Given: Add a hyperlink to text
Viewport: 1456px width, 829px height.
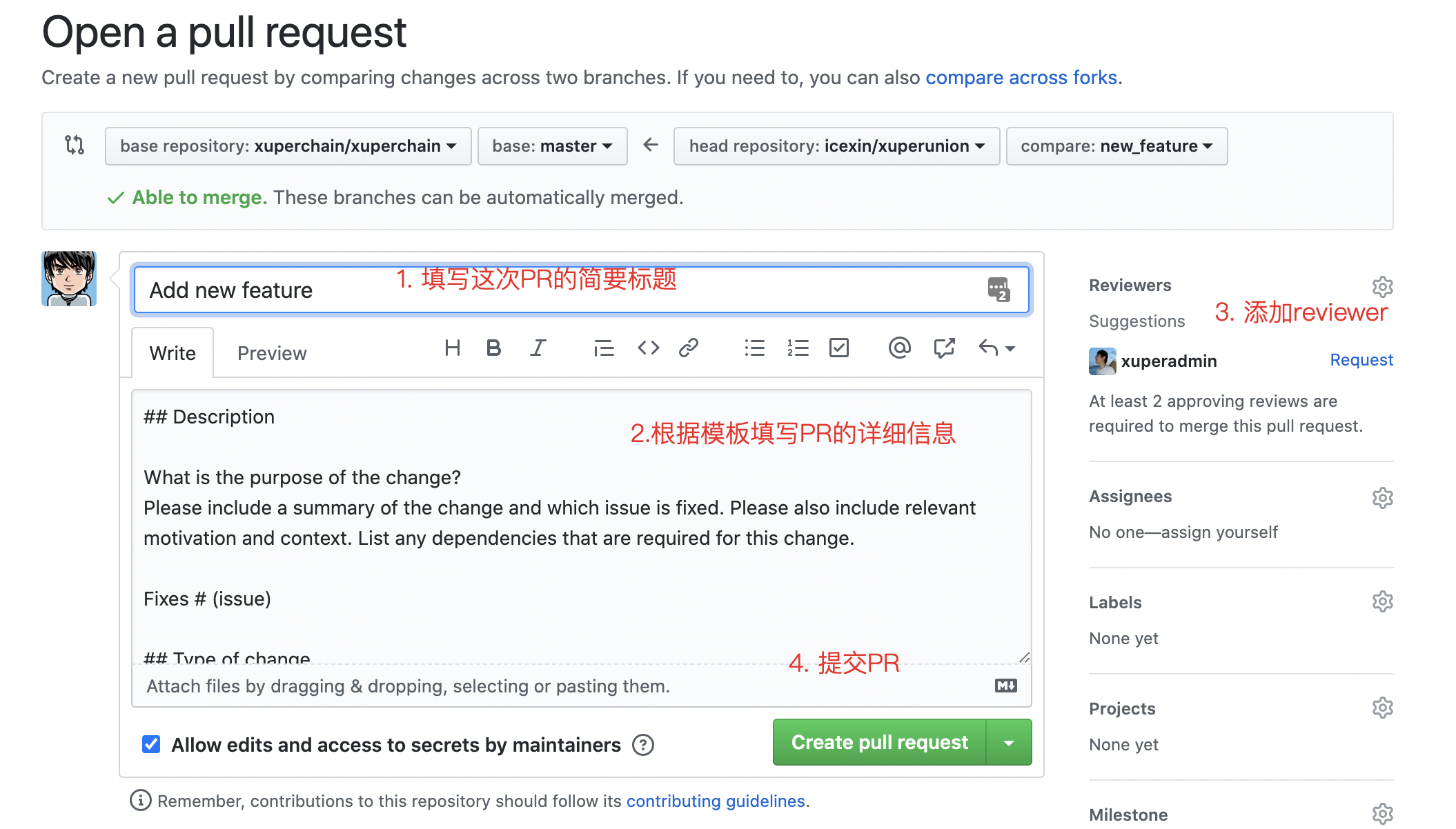Looking at the screenshot, I should [689, 348].
